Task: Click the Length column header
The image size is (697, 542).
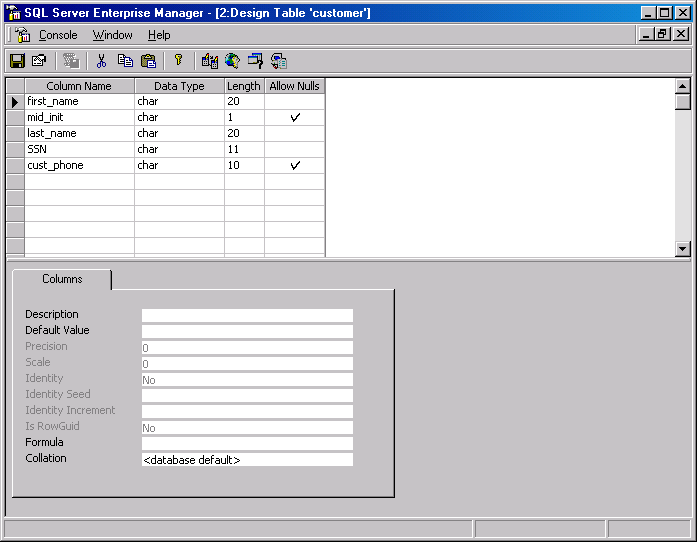Action: pos(244,86)
